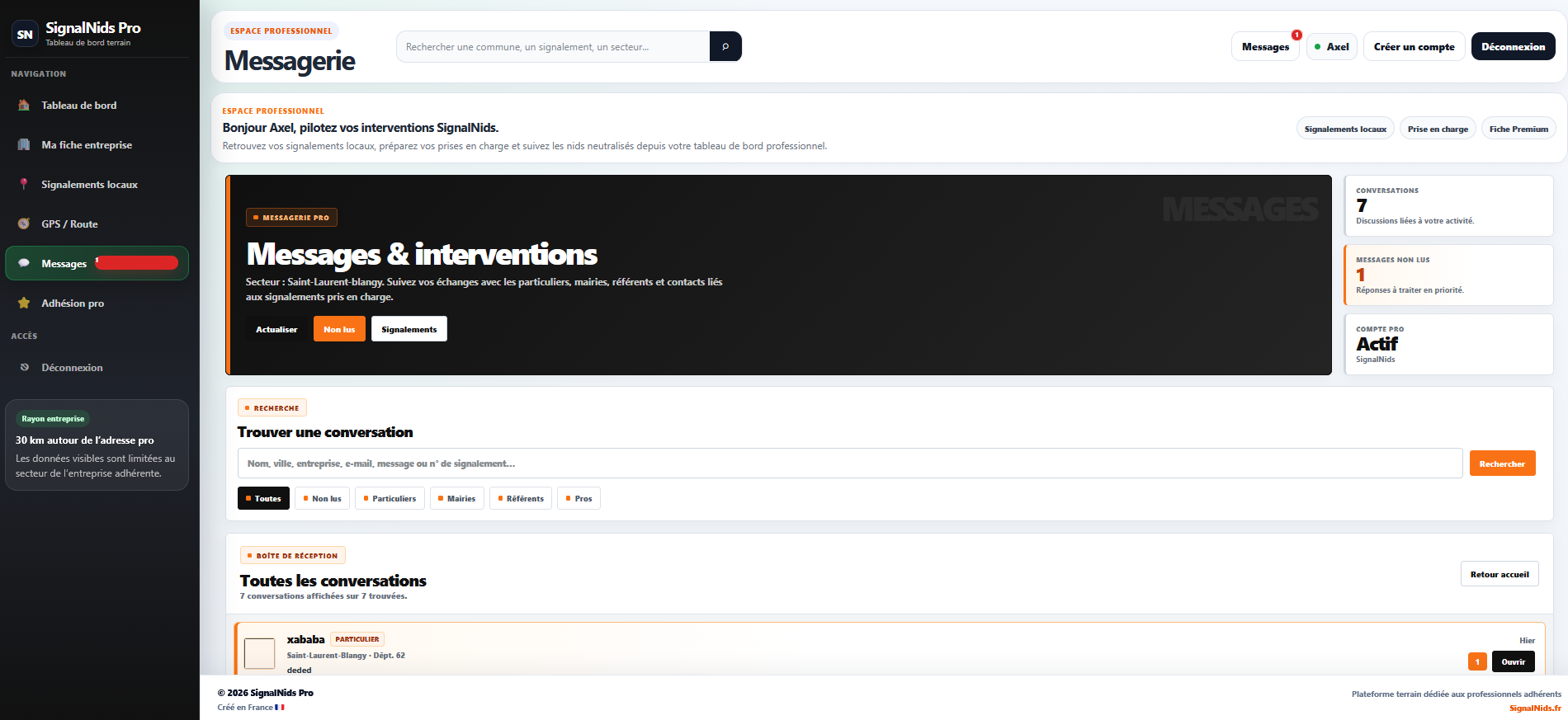Image resolution: width=1568 pixels, height=720 pixels.
Task: Click the Compte Pro Actif card
Action: tap(1448, 344)
